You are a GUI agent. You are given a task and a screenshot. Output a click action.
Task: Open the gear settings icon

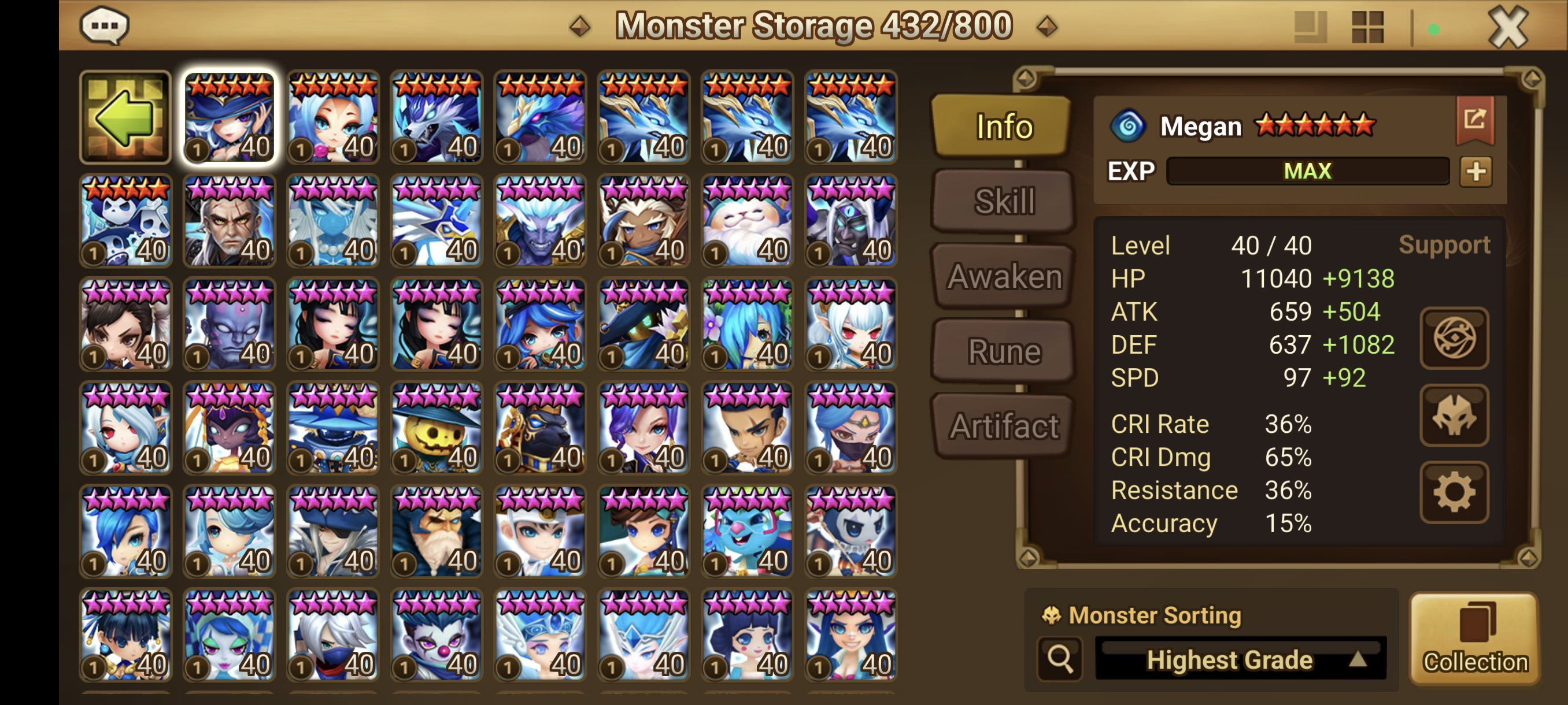[x=1454, y=492]
